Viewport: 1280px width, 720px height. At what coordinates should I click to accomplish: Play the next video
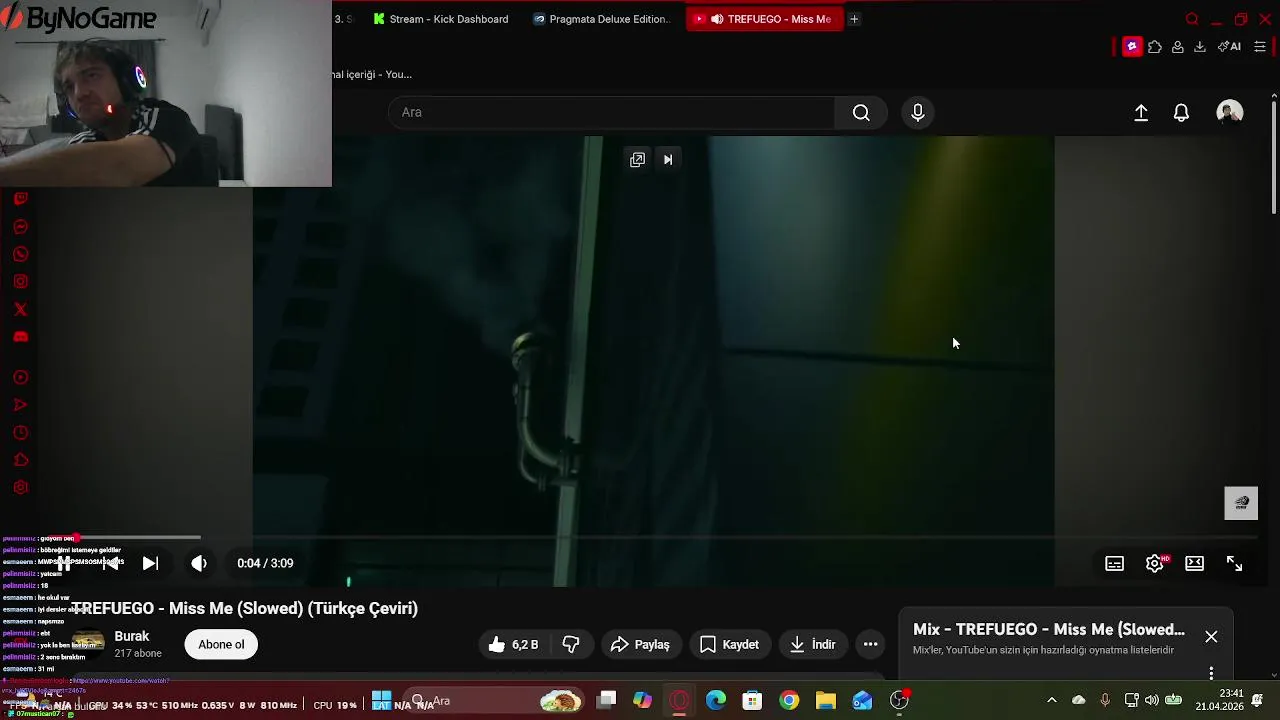pos(150,563)
